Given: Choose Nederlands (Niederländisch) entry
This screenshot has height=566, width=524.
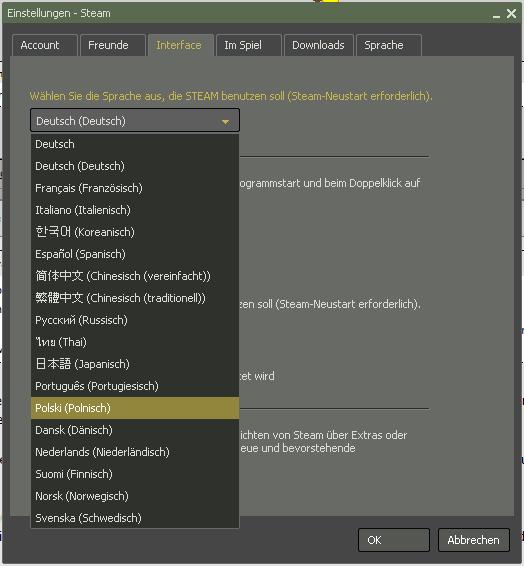Looking at the screenshot, I should 135,452.
